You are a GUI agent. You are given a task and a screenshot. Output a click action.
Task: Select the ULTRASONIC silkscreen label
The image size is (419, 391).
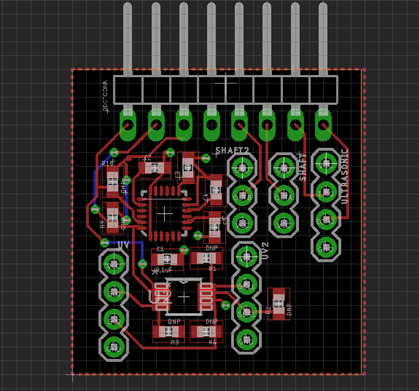(x=344, y=177)
